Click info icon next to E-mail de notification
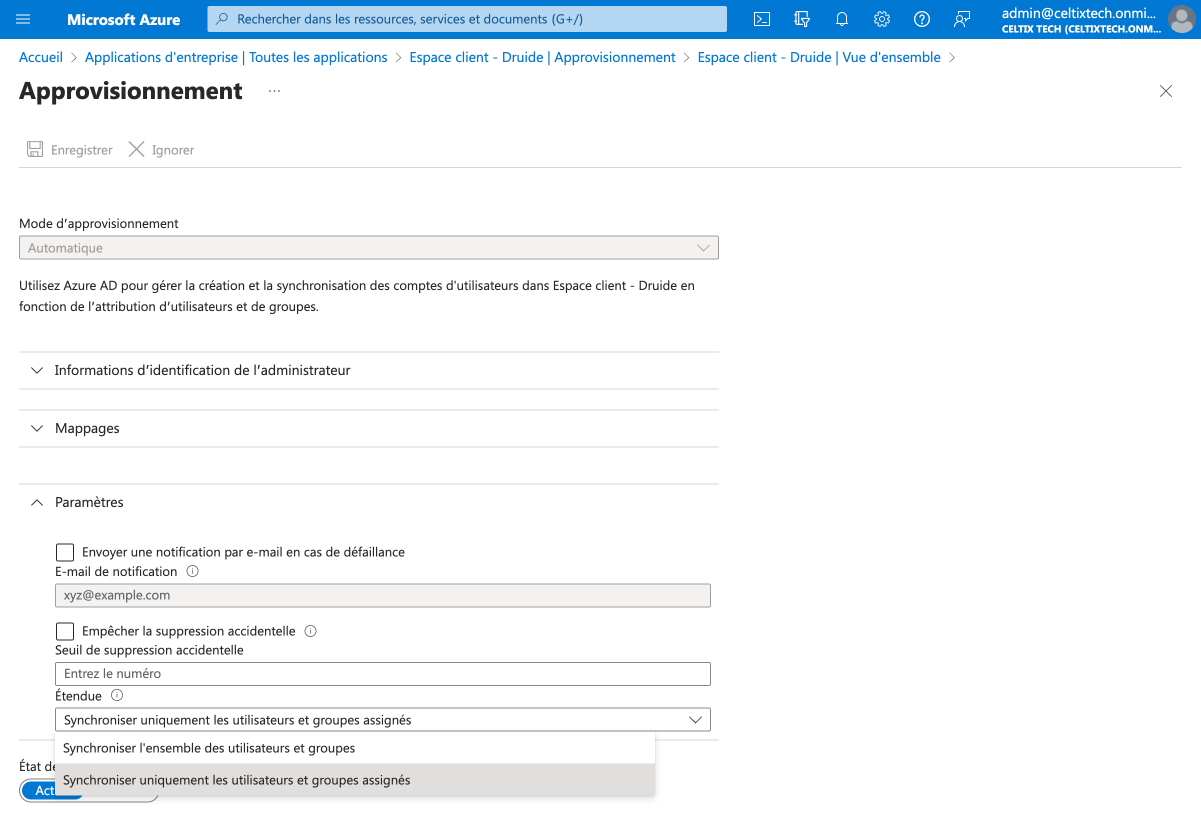Image resolution: width=1201 pixels, height=835 pixels. point(193,572)
